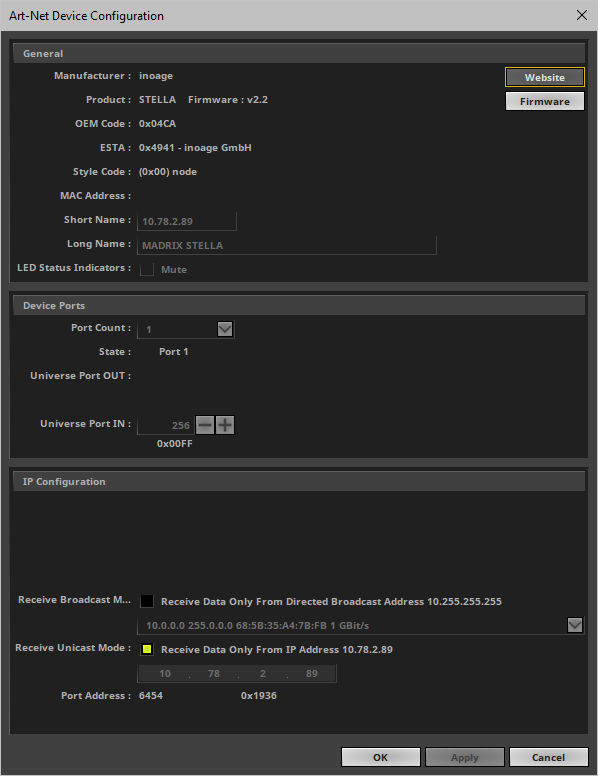Click the minus stepper for Universe Port IN
The width and height of the screenshot is (598, 776).
click(205, 425)
